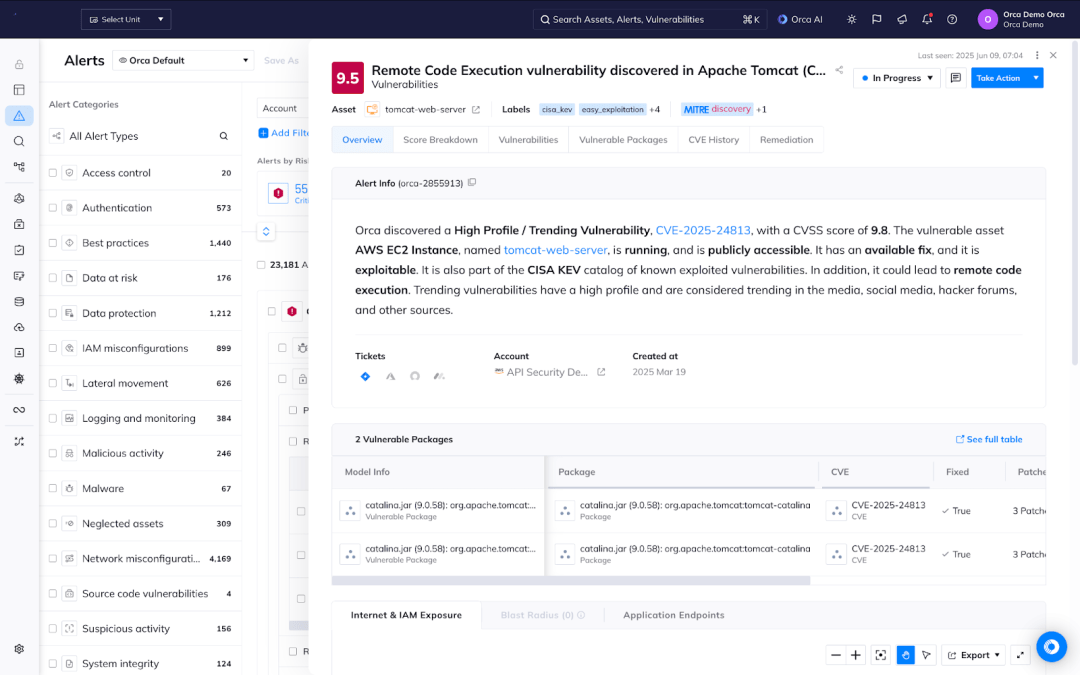Check the Access control category
Viewport: 1080px width, 675px height.
pyautogui.click(x=53, y=173)
